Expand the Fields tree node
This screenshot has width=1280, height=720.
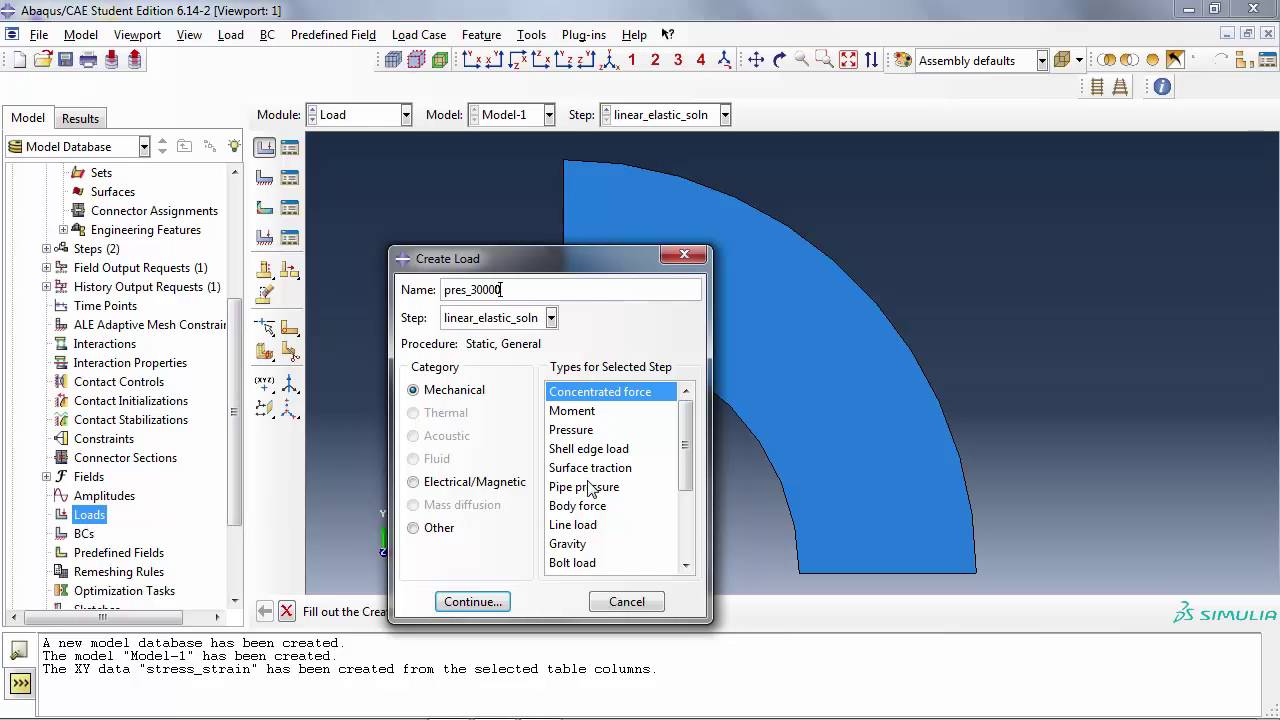click(46, 477)
